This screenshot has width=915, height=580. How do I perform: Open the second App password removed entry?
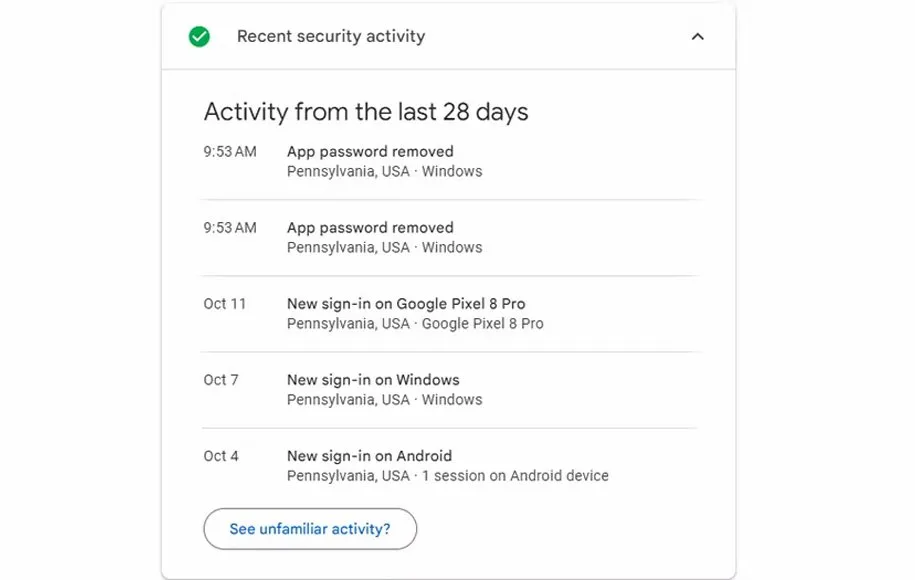[x=370, y=228]
